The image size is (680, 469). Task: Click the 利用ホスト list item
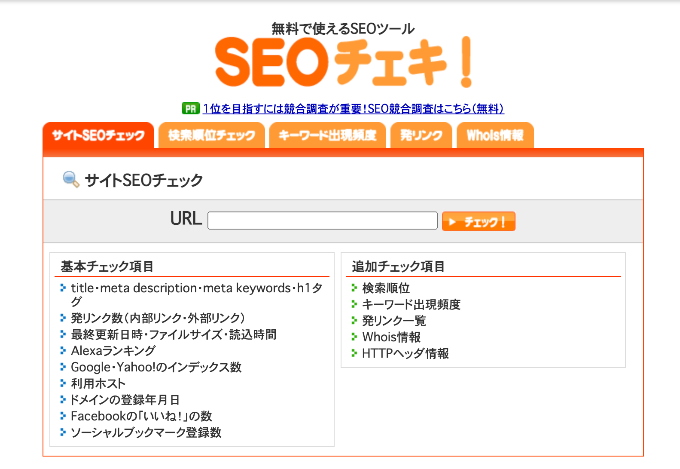98,384
